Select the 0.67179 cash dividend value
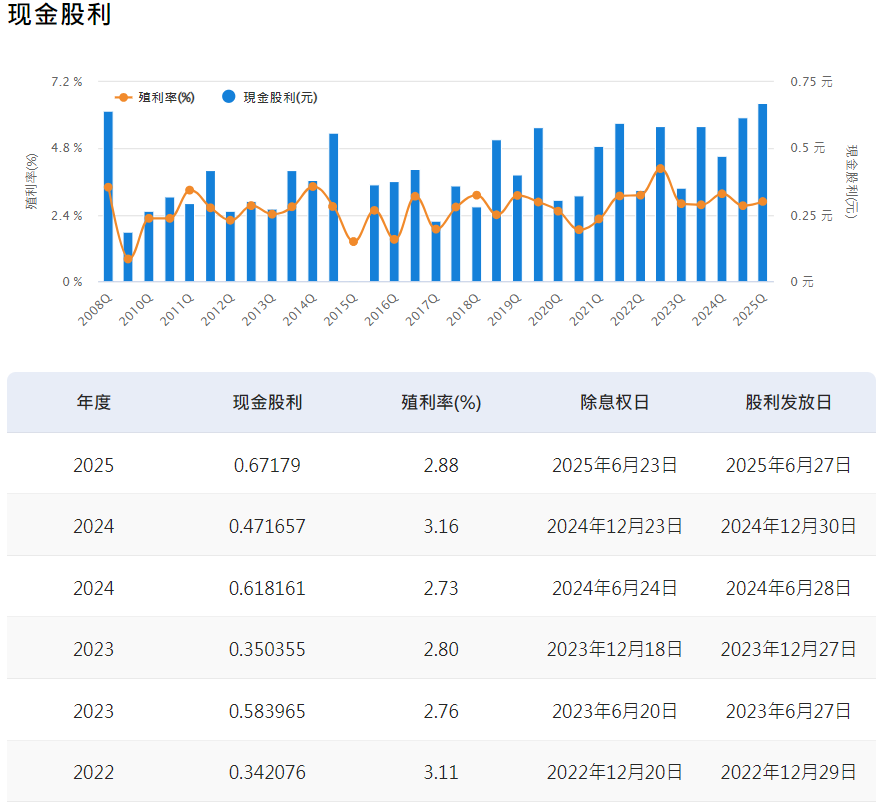Image resolution: width=886 pixels, height=807 pixels. coord(267,465)
